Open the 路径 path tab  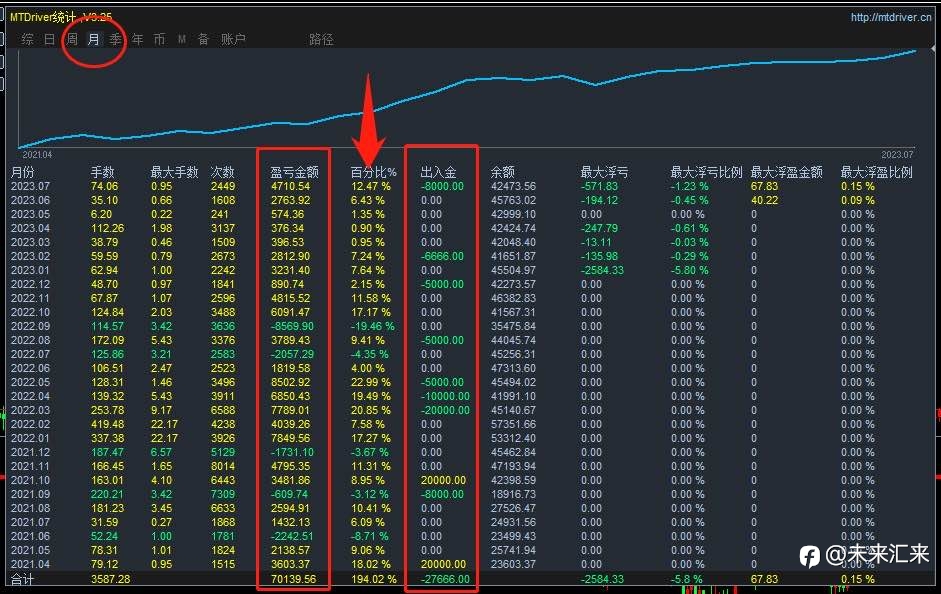321,40
